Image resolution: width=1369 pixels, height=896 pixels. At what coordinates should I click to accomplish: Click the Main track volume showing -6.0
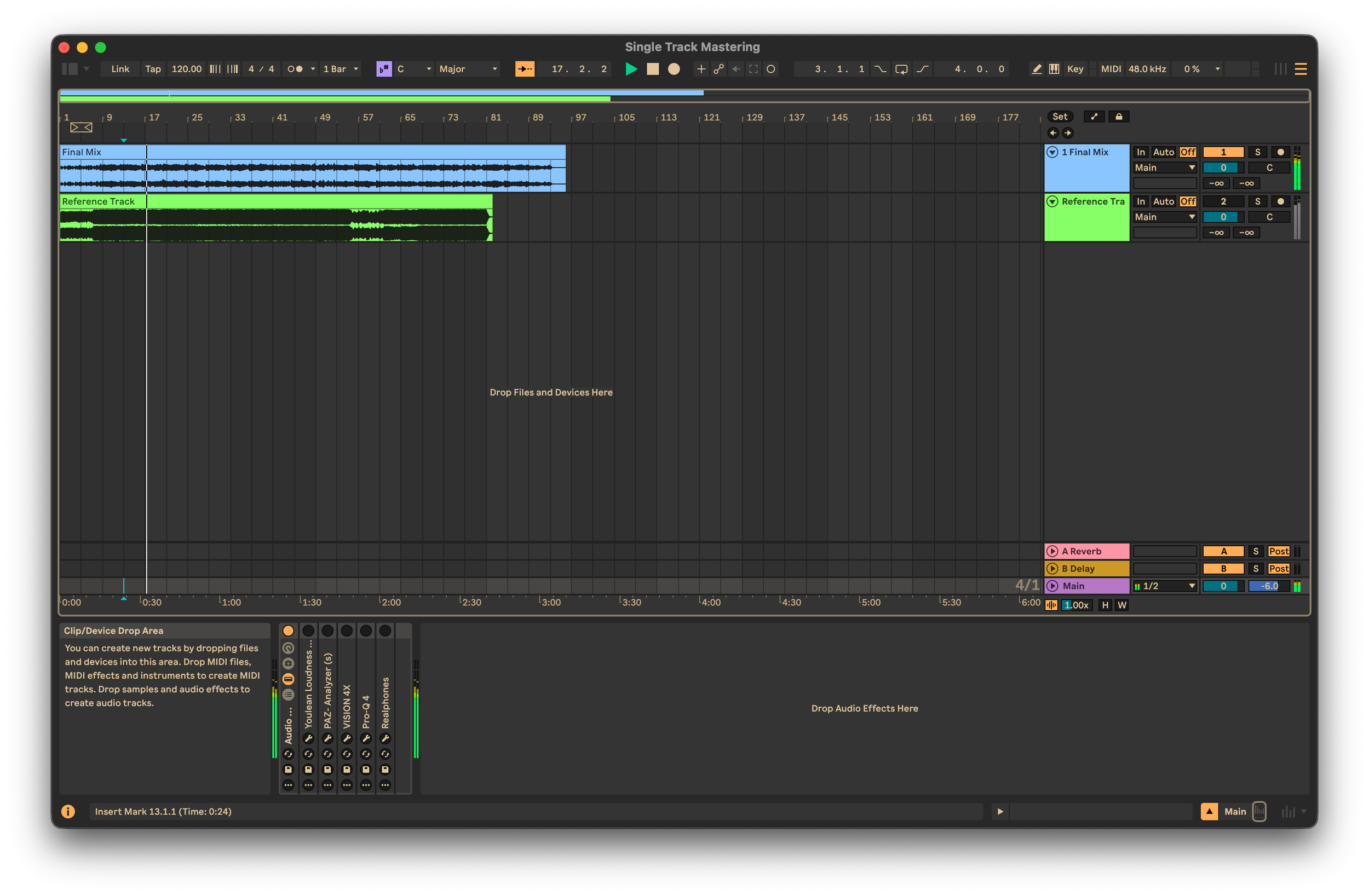[x=1269, y=586]
